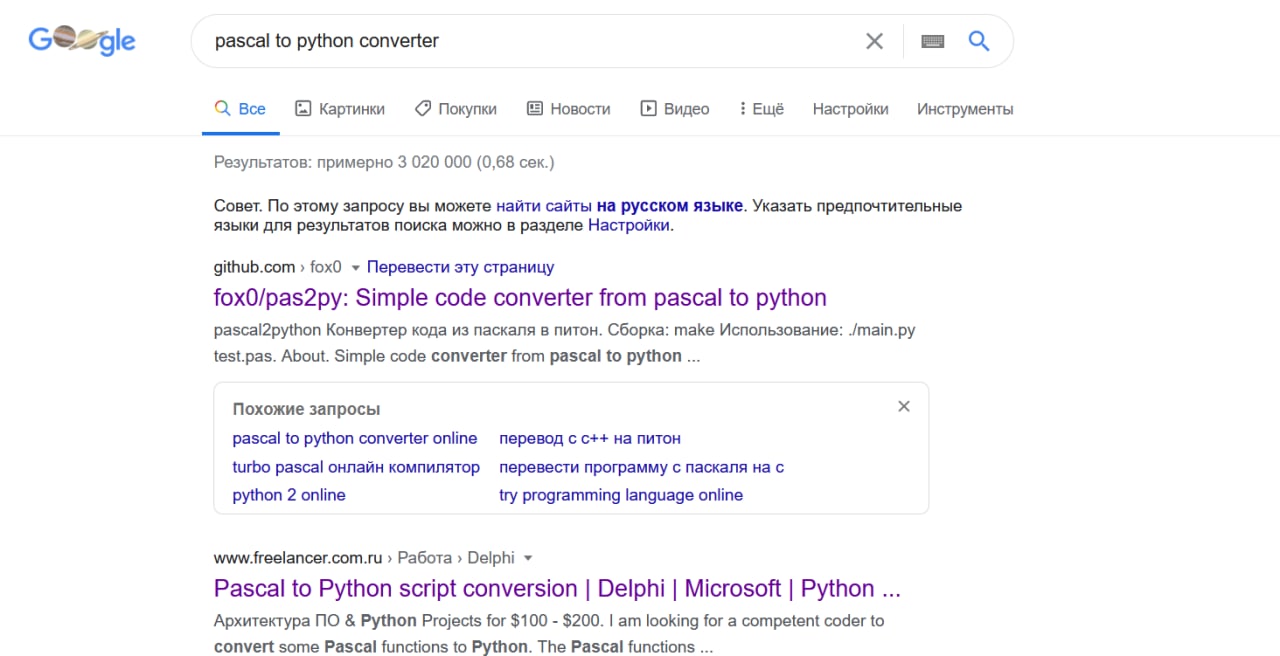Click Перевести эту страницу link
The height and width of the screenshot is (656, 1280).
coord(460,267)
